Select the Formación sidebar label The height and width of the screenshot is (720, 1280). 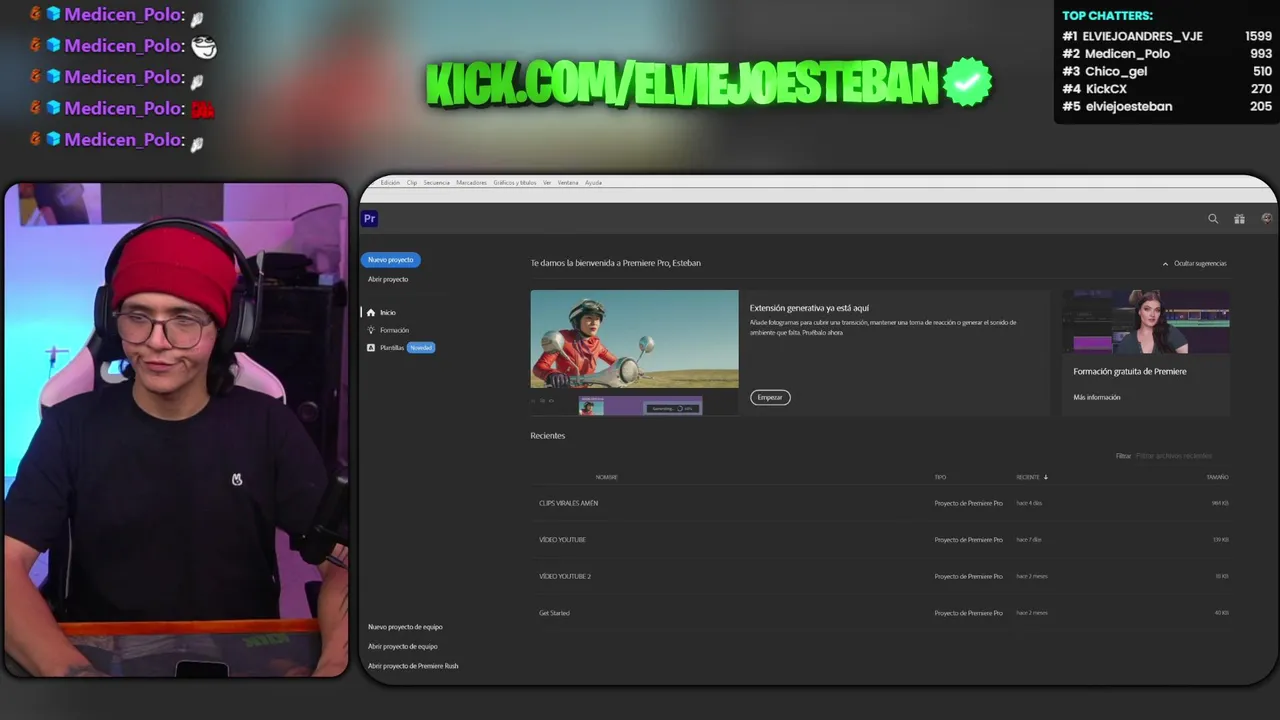coord(394,330)
